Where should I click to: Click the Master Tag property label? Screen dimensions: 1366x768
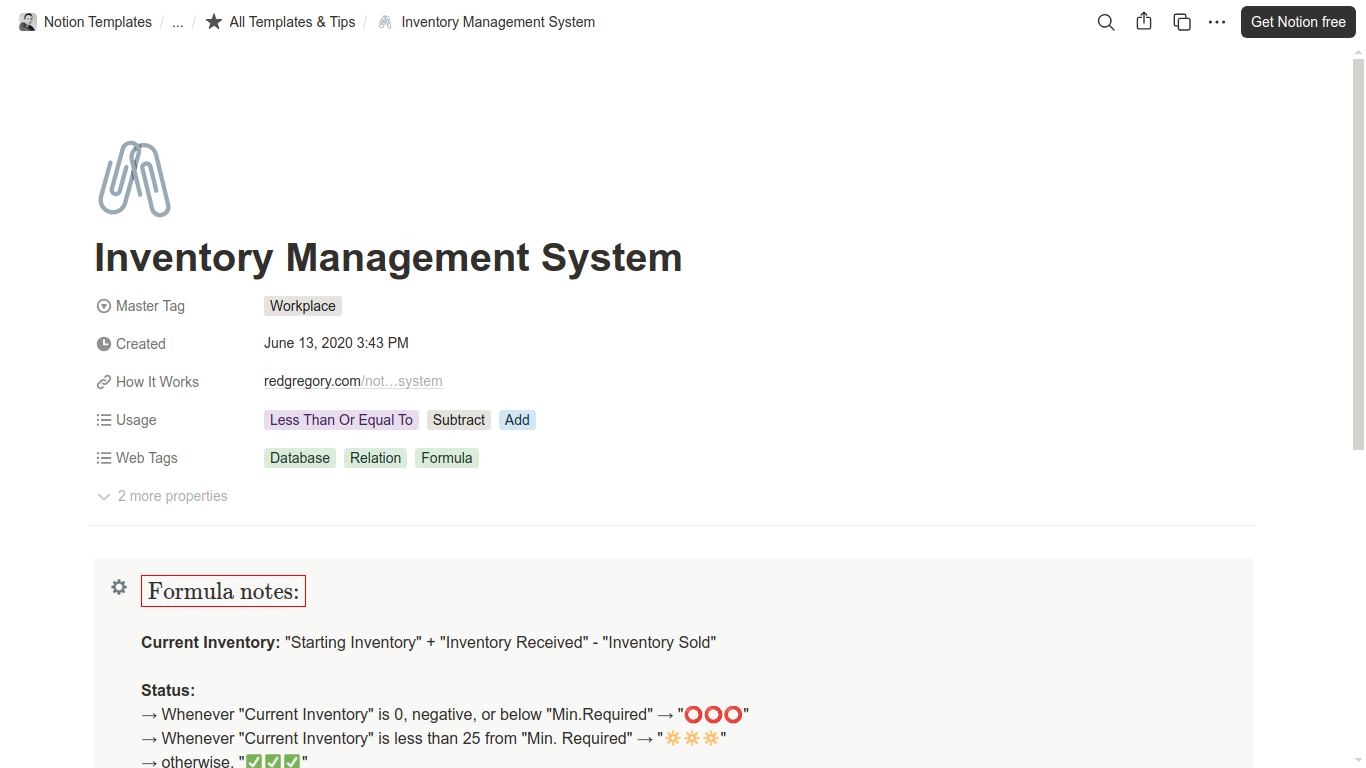[150, 306]
